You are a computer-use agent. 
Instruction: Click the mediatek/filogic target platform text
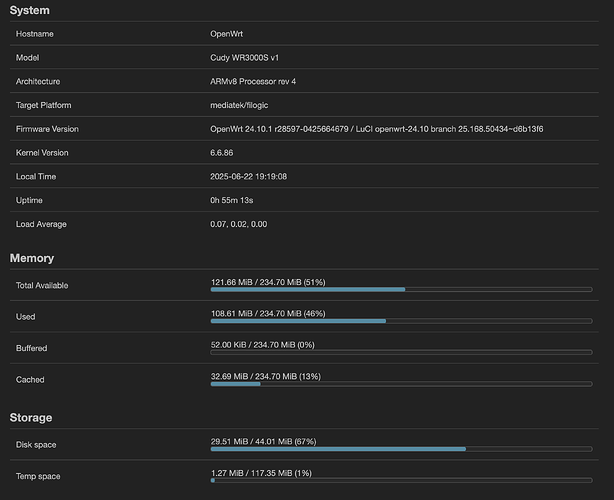(x=244, y=105)
